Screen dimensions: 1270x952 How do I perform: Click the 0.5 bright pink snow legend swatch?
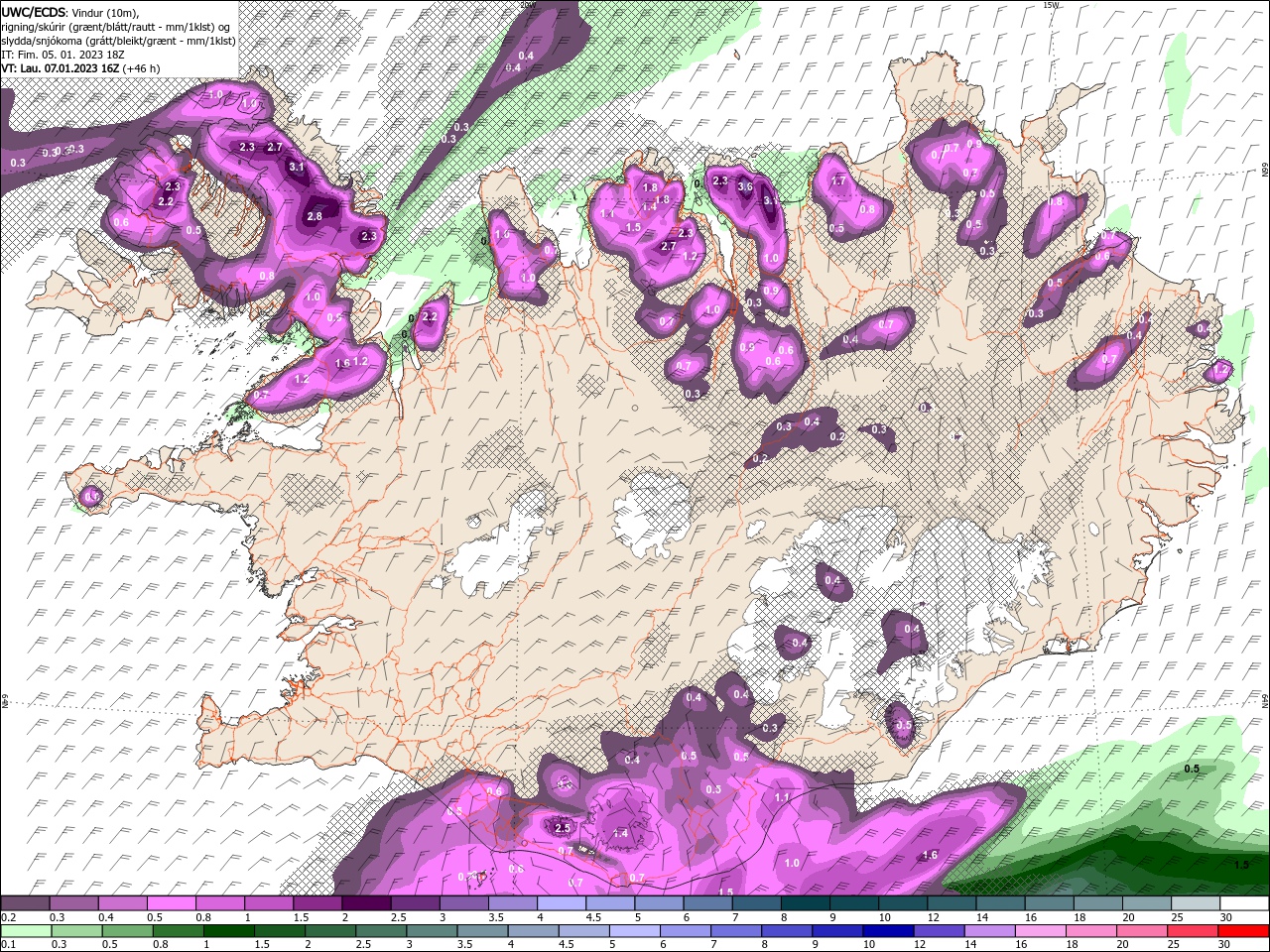tap(171, 904)
